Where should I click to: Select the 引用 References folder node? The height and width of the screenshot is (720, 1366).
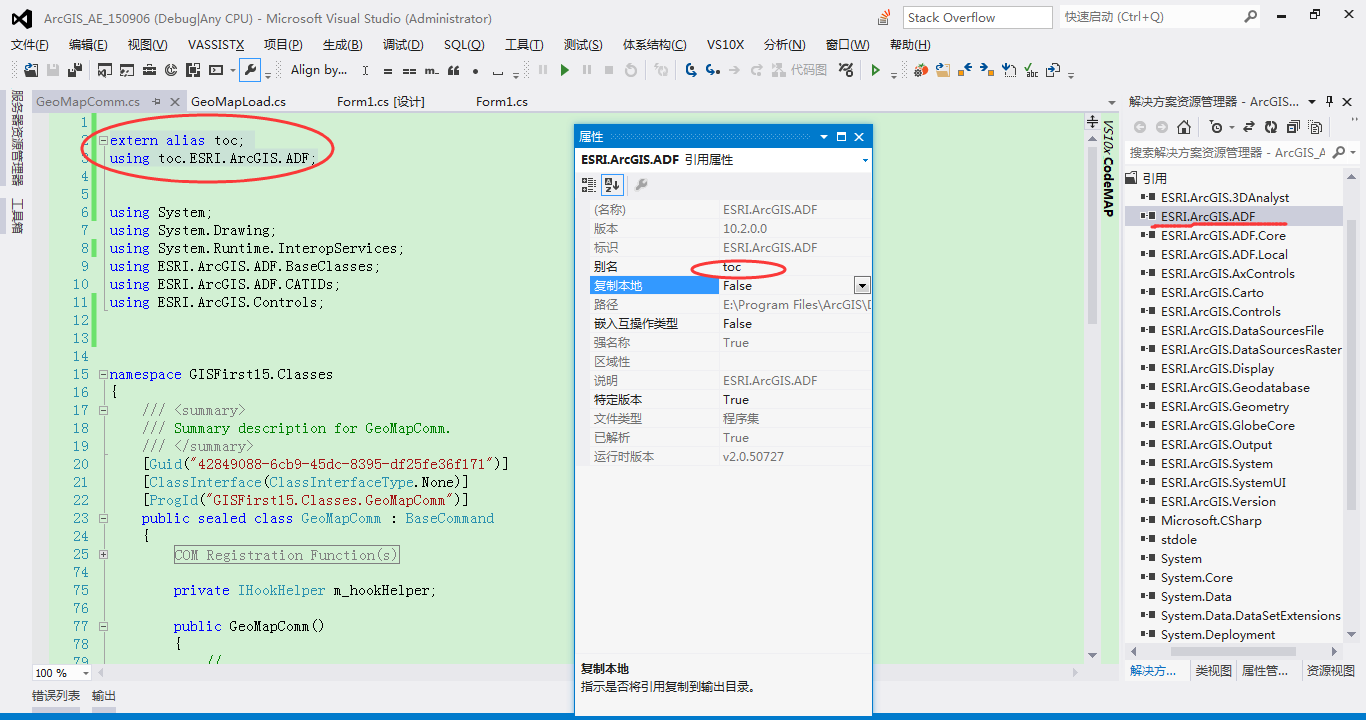(1154, 178)
